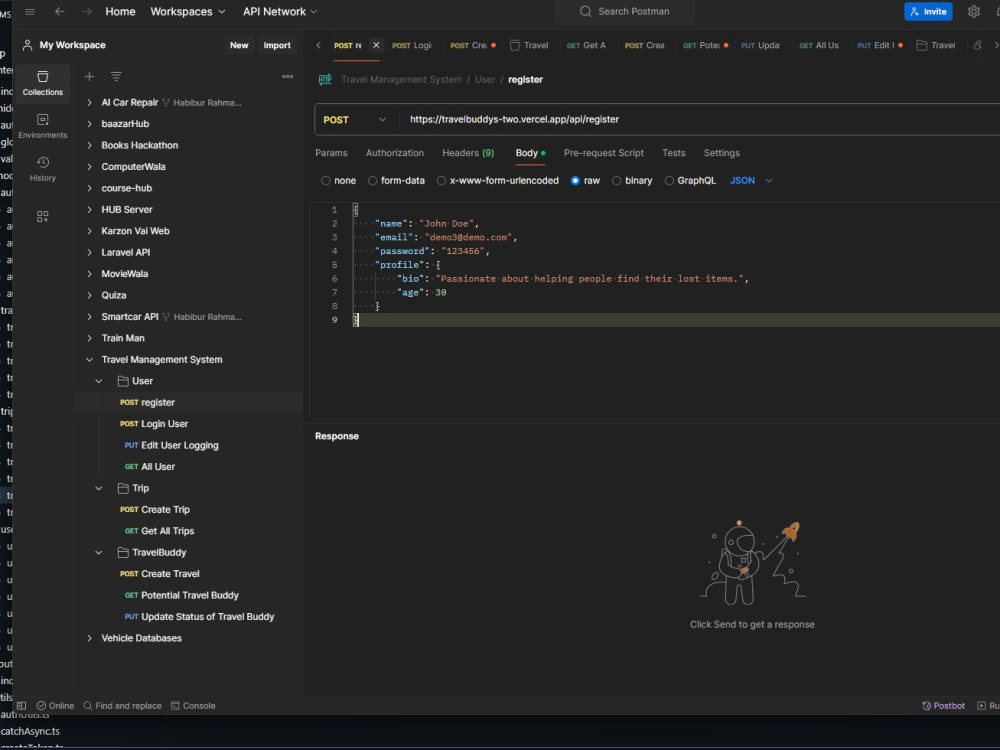Open the API Network dropdown menu
Image resolution: width=1000 pixels, height=750 pixels.
(x=279, y=11)
